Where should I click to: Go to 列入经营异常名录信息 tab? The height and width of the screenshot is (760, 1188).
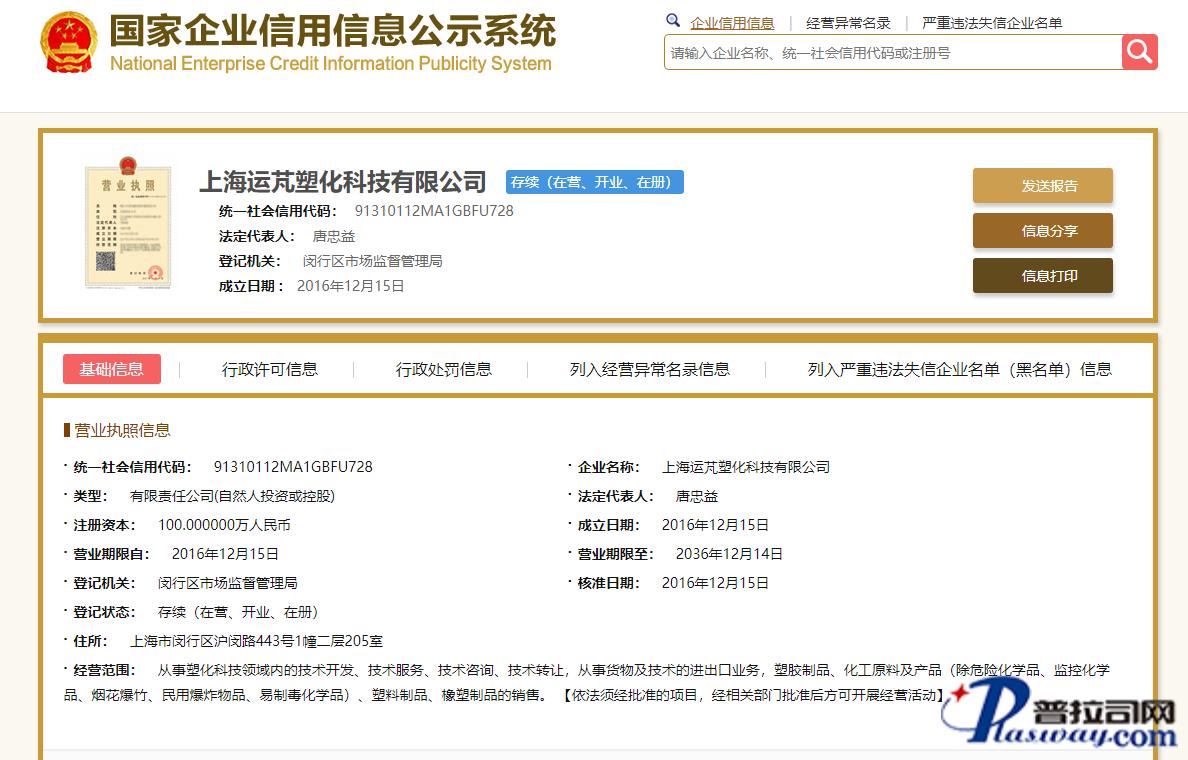[650, 369]
